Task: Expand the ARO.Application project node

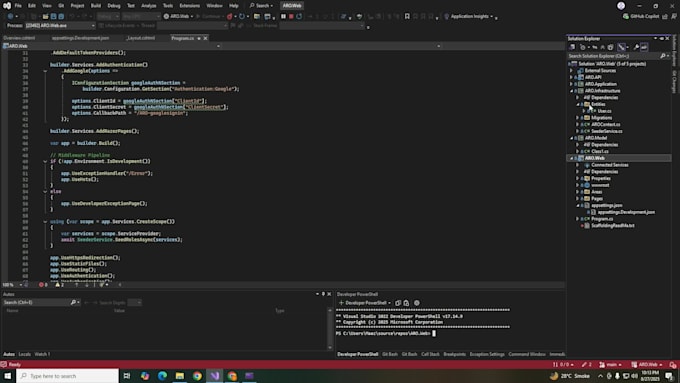Action: tap(571, 84)
